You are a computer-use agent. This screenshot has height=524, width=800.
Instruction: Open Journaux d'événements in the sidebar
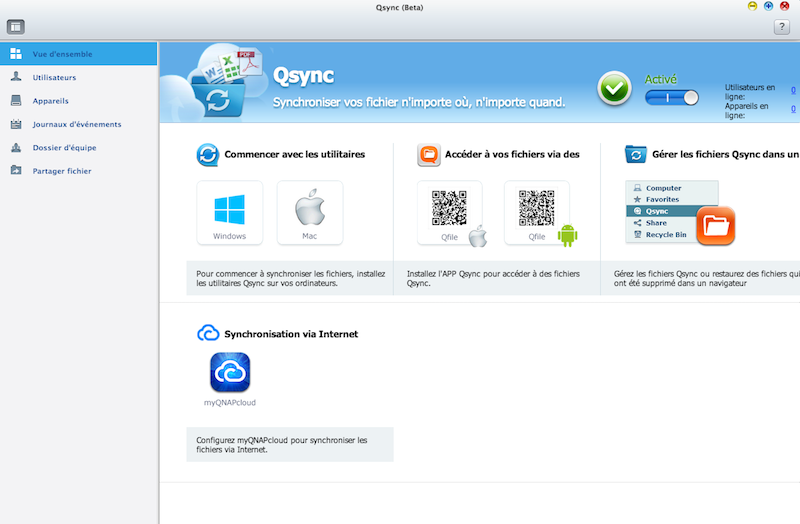[79, 124]
